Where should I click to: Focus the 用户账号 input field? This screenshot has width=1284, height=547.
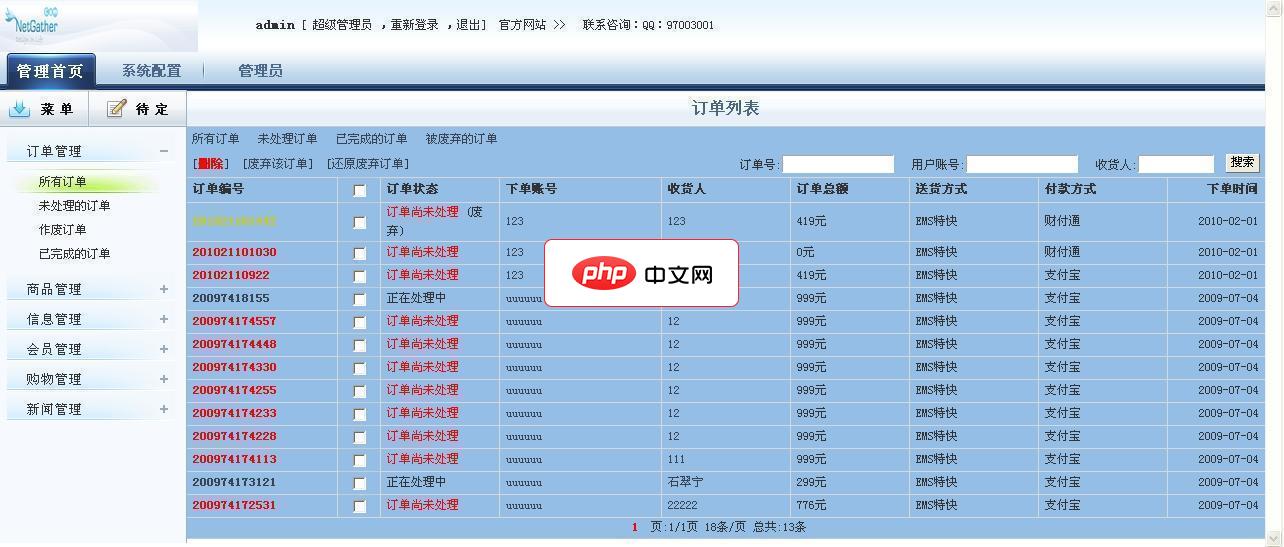(x=1022, y=164)
